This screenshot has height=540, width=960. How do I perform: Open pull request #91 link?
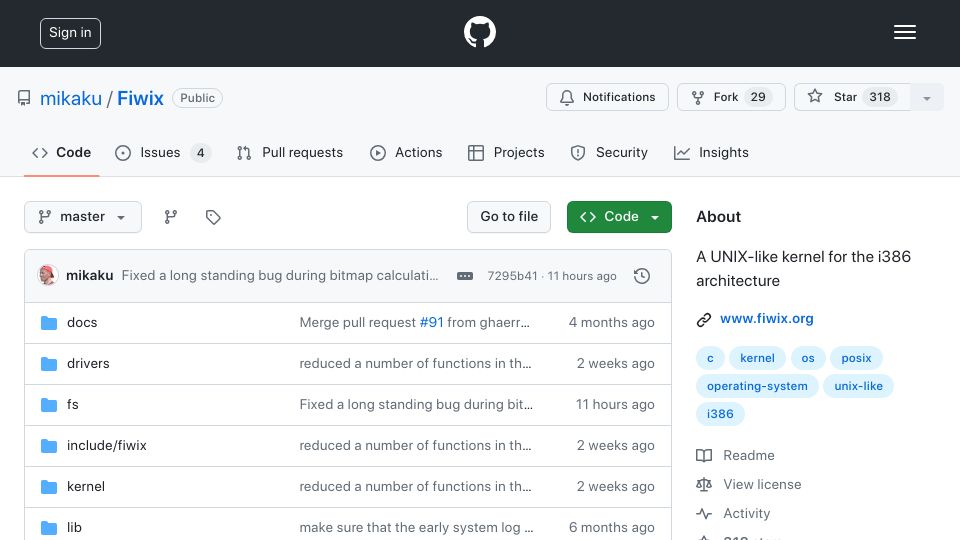[431, 323]
